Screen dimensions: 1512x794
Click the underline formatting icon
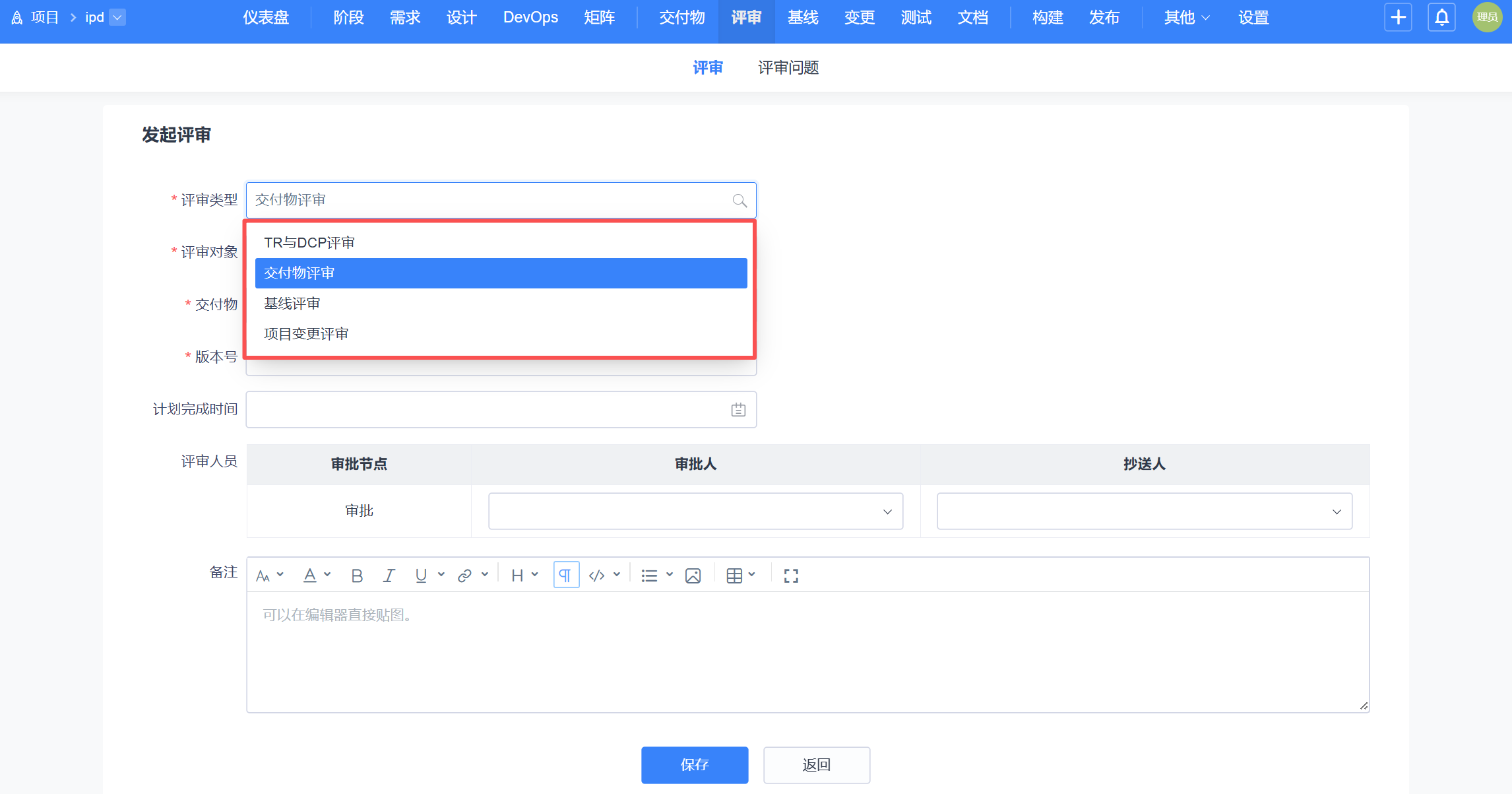(x=421, y=576)
